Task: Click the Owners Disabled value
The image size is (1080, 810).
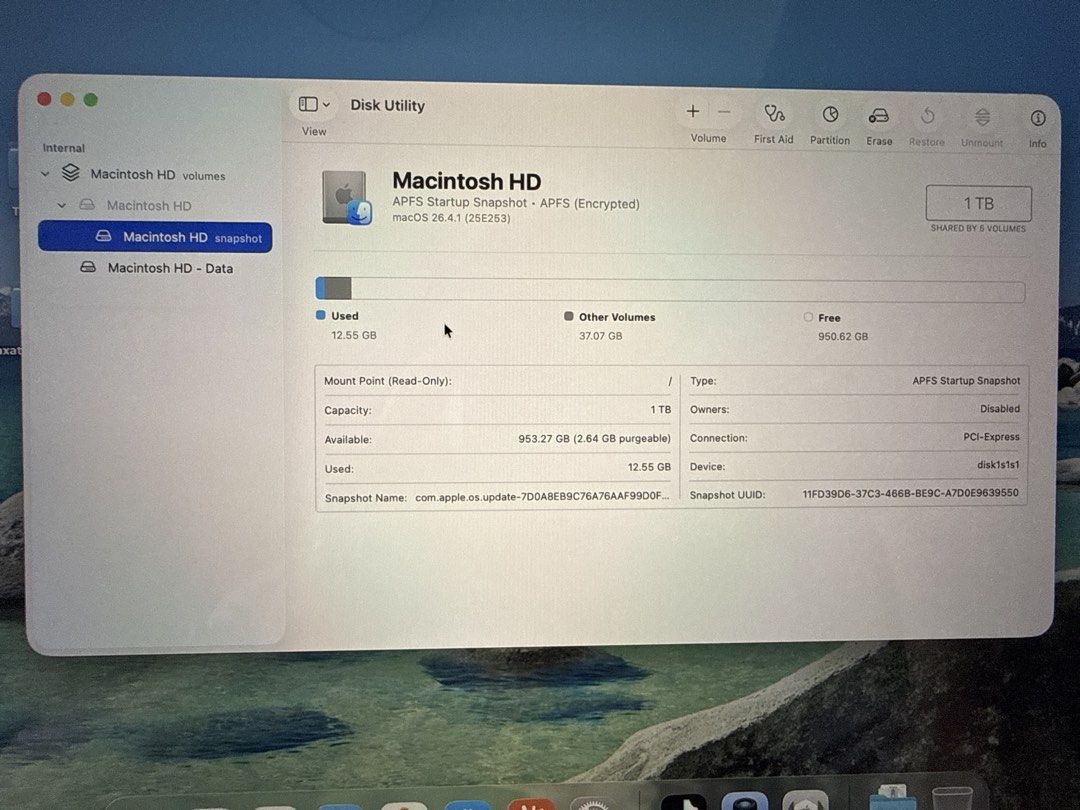Action: (x=1000, y=408)
